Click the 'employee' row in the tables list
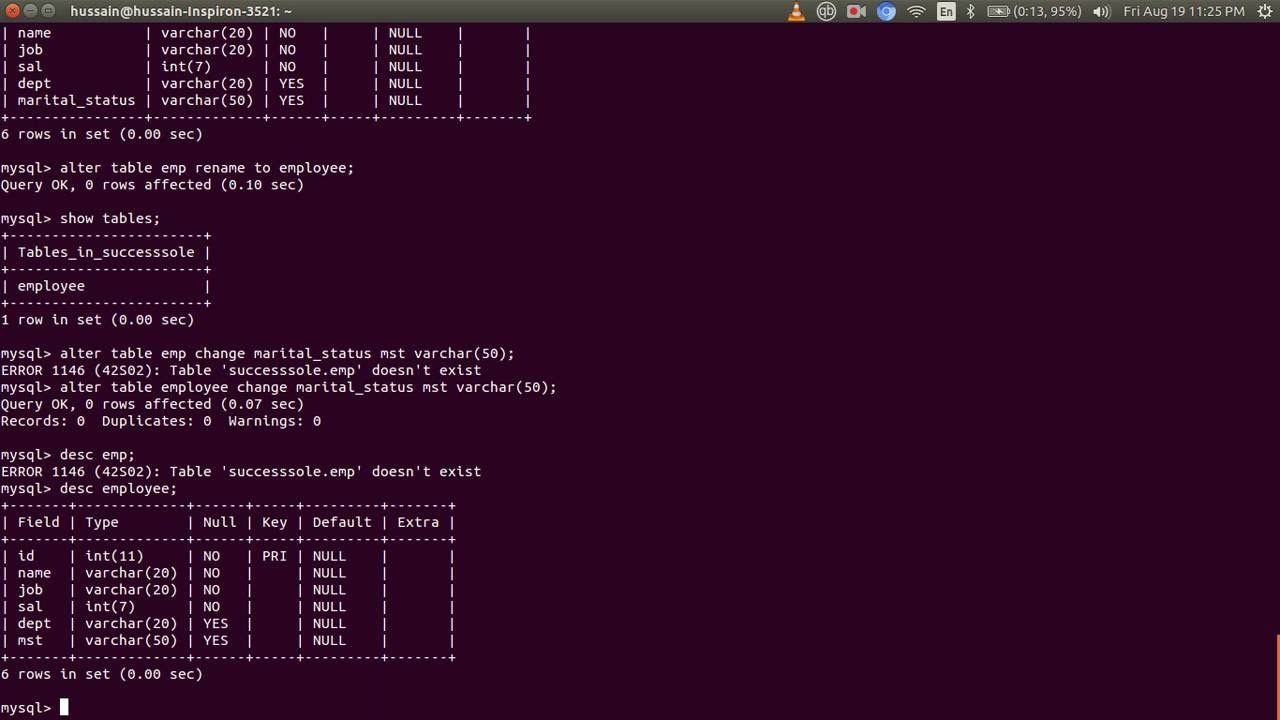Screen dimensions: 1280x720 coord(51,286)
